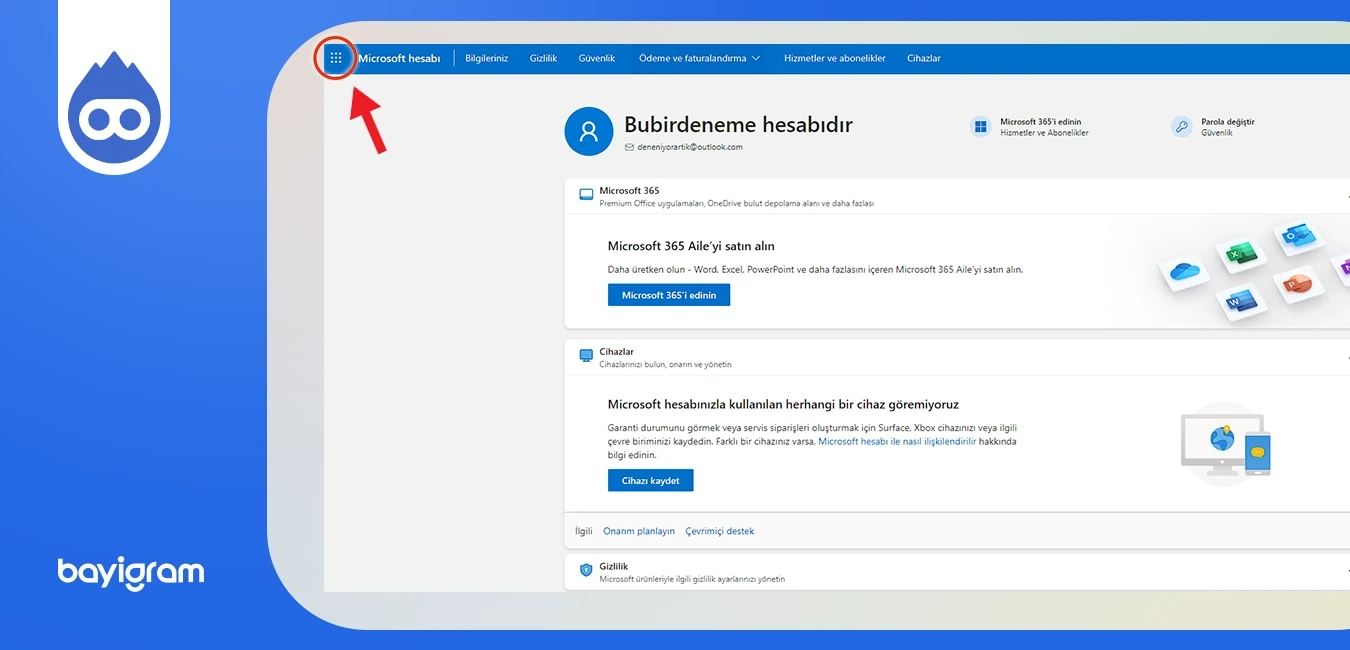Open the Ödeme ve faturalandırma dropdown
The image size is (1350, 650).
pyautogui.click(x=697, y=58)
